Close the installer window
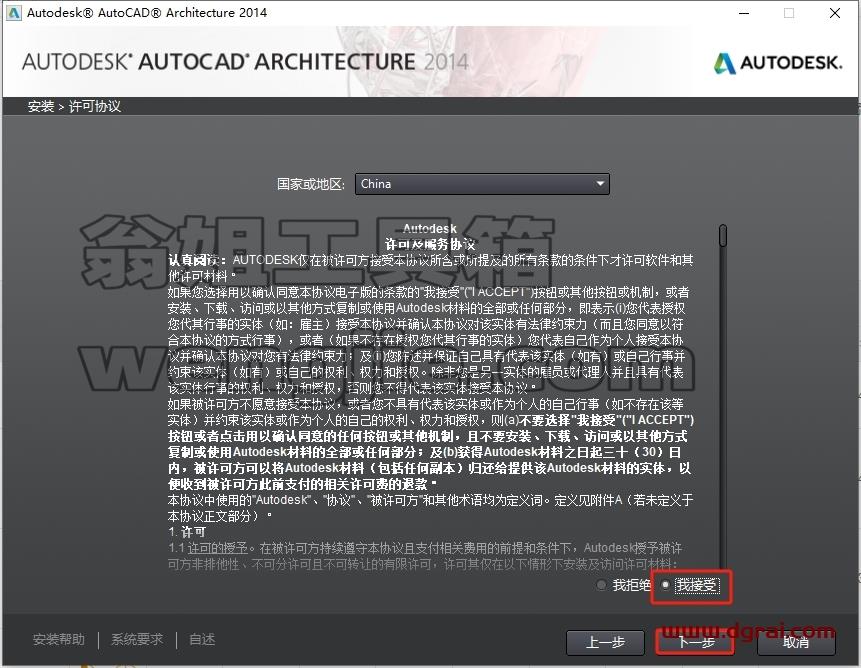 click(x=835, y=13)
